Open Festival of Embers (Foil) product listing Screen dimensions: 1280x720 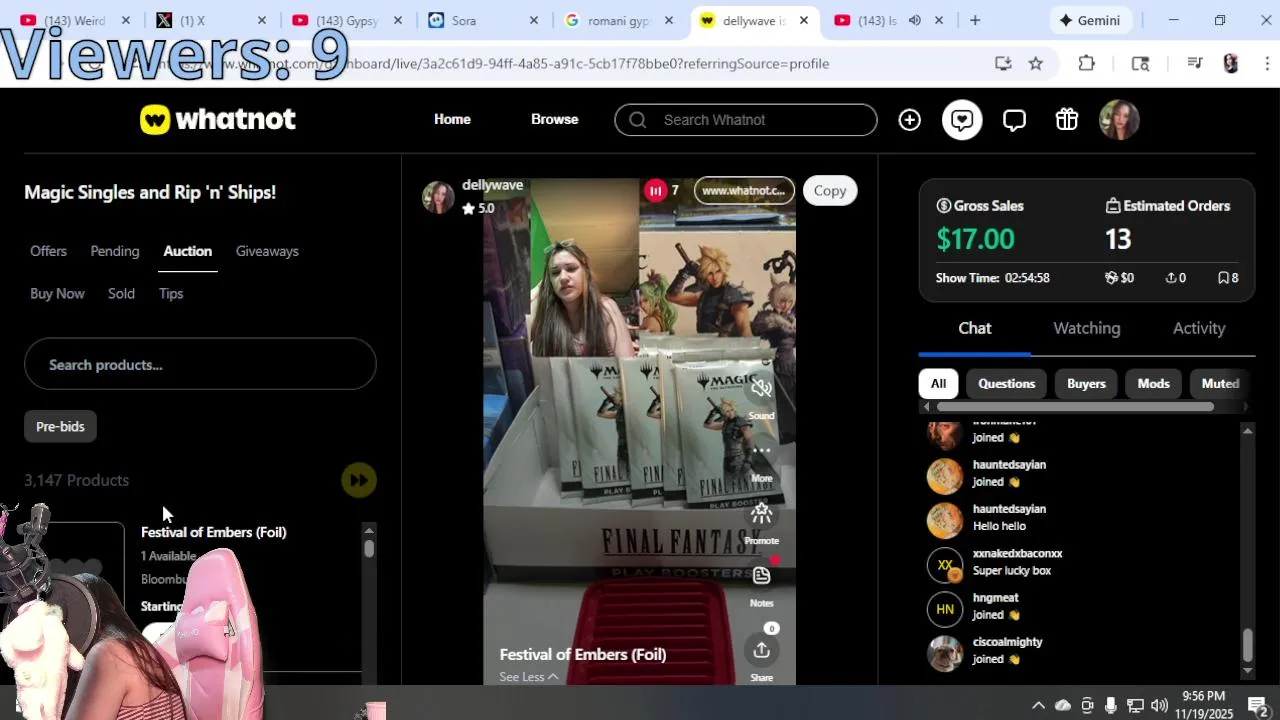[213, 532]
